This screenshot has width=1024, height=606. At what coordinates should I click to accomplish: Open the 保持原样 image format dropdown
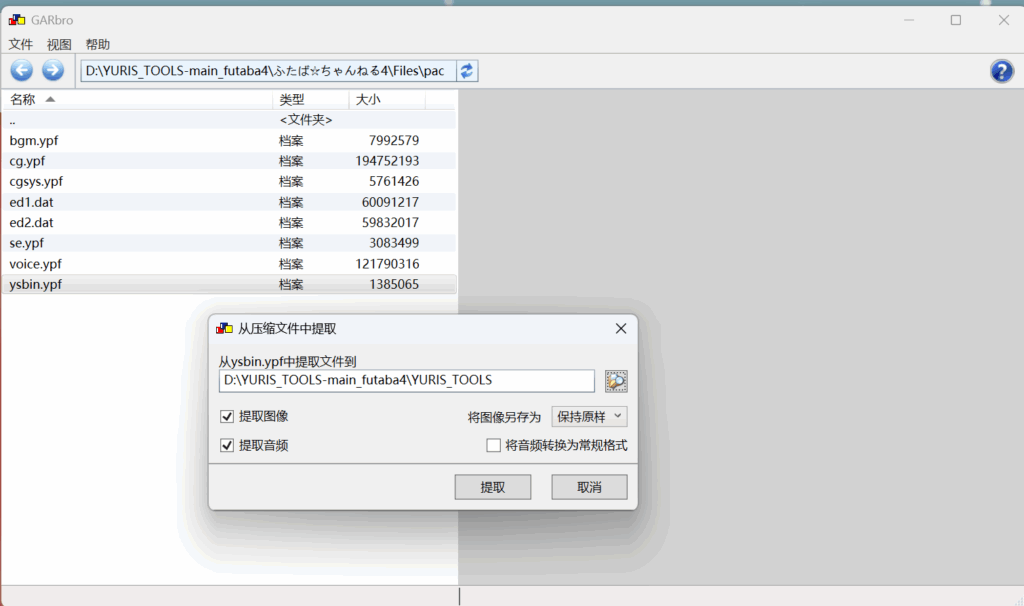coord(589,416)
